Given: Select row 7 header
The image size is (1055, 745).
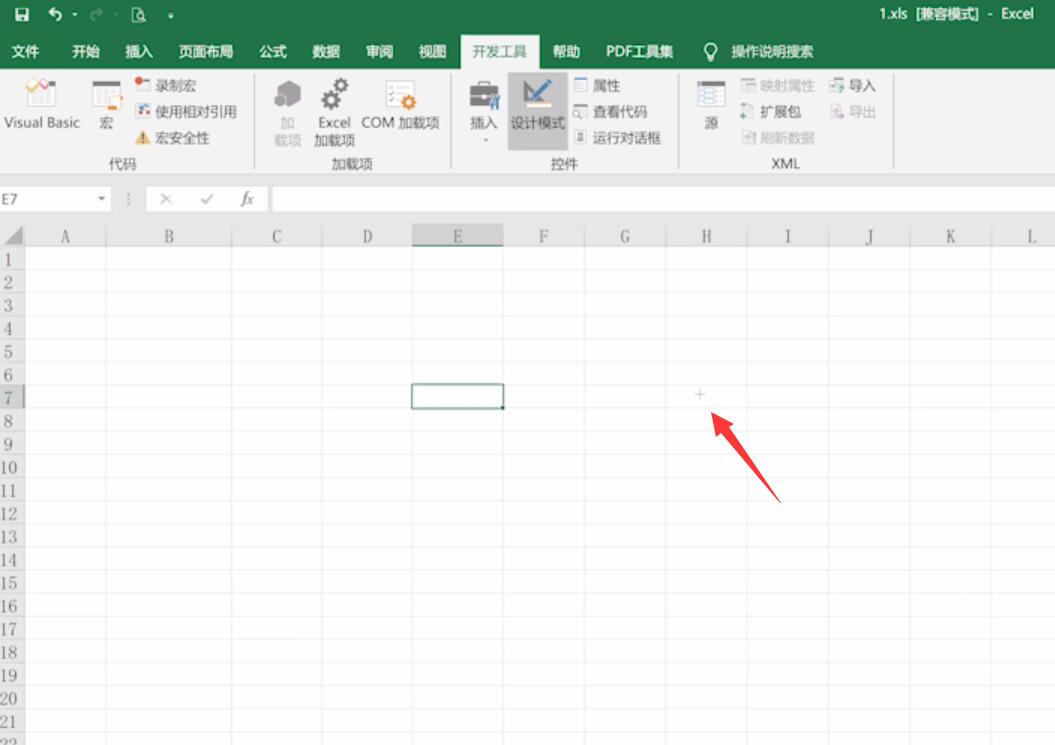Looking at the screenshot, I should (x=12, y=397).
